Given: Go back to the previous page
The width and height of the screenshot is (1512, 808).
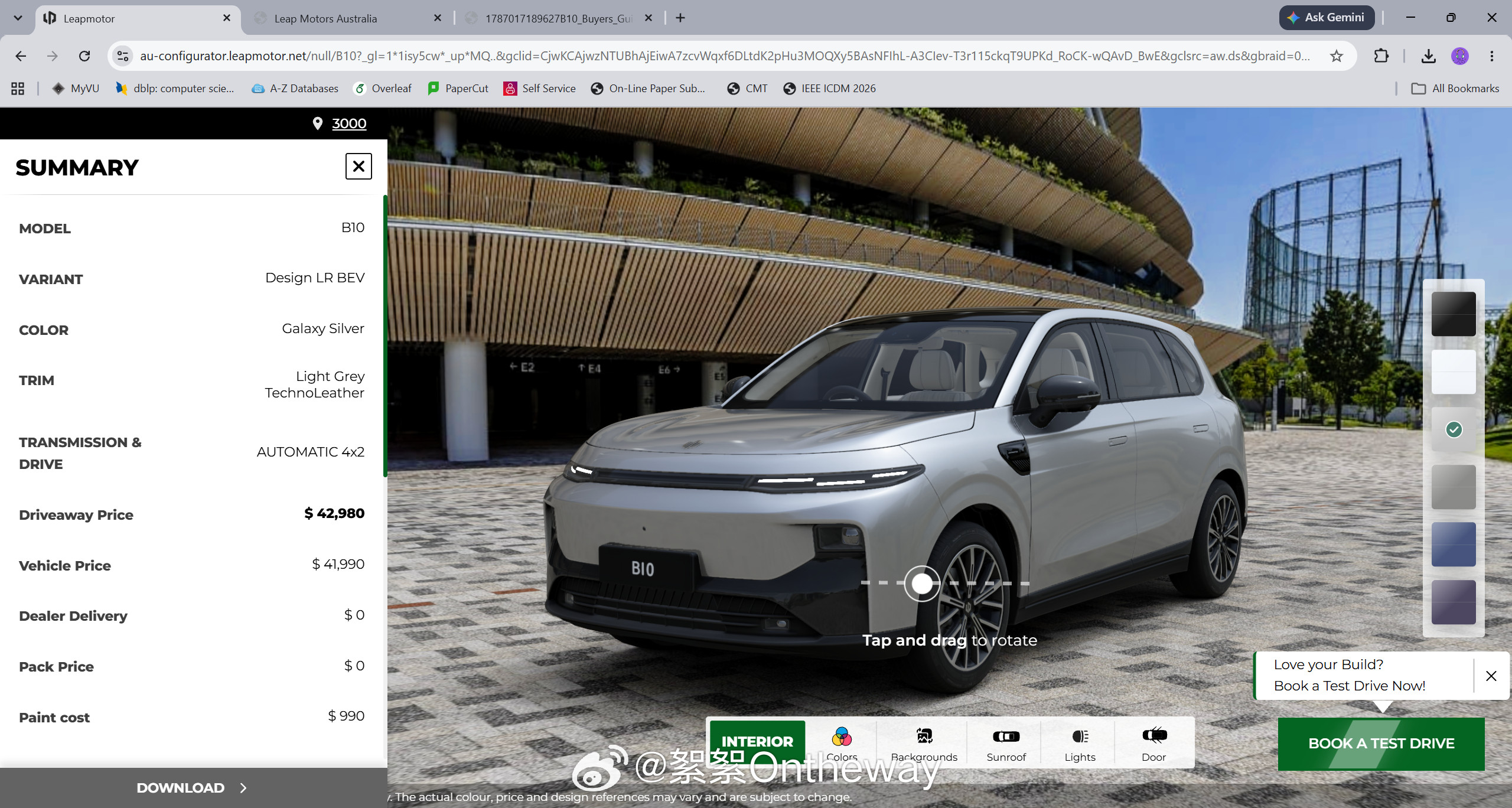Looking at the screenshot, I should 21,56.
